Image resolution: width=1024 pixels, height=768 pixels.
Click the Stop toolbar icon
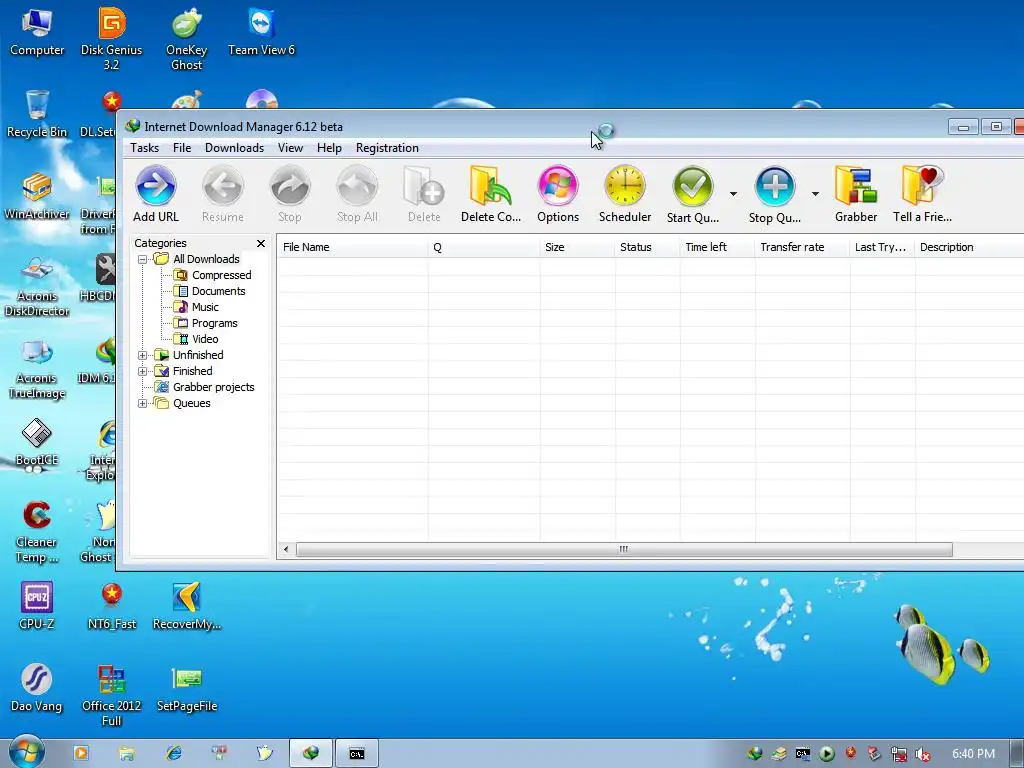(x=290, y=193)
